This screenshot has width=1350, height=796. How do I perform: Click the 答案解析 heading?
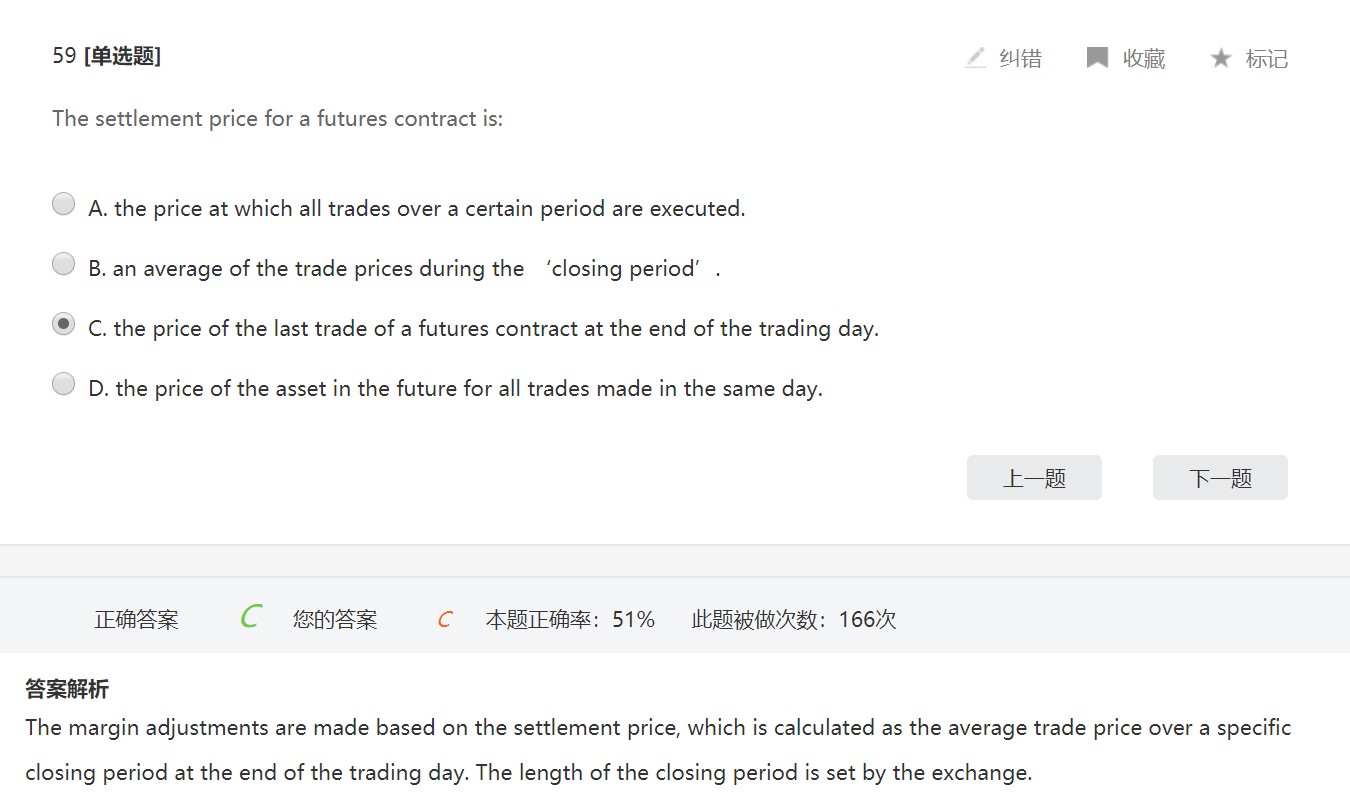pos(67,689)
